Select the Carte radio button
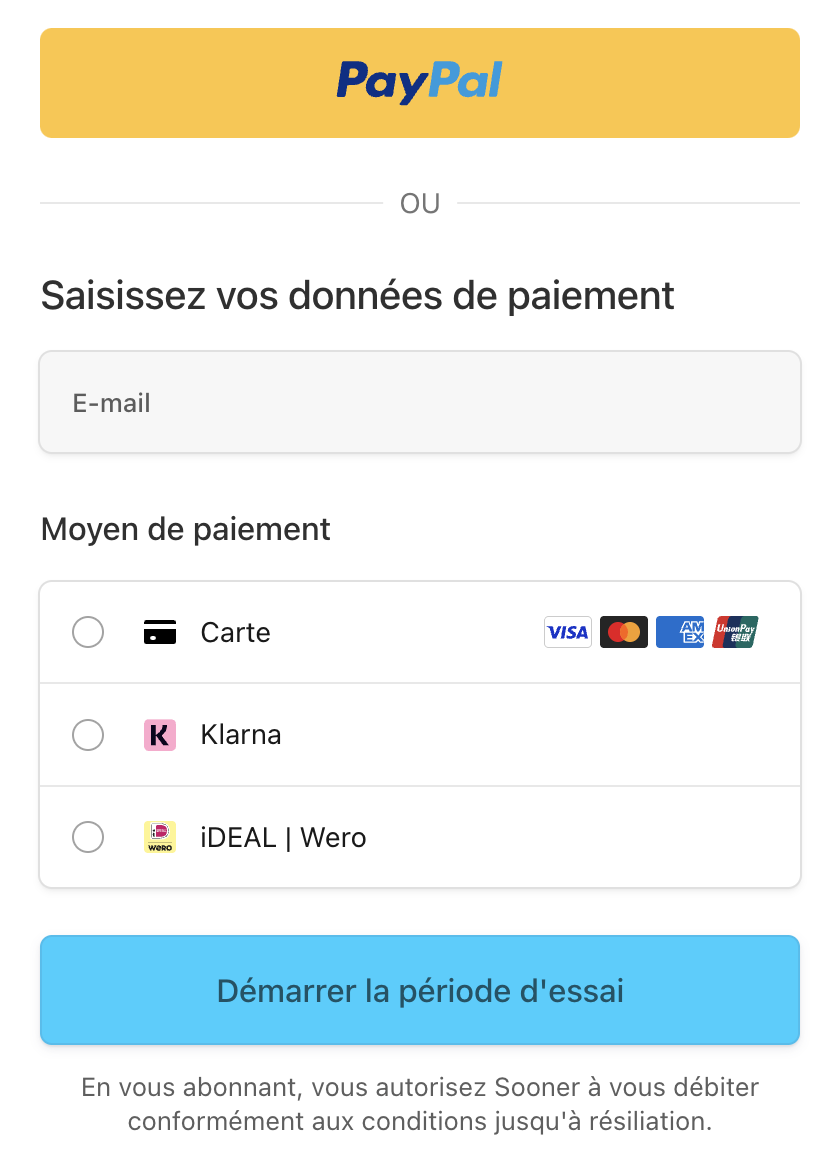Viewport: 838px width, 1160px height. [88, 632]
